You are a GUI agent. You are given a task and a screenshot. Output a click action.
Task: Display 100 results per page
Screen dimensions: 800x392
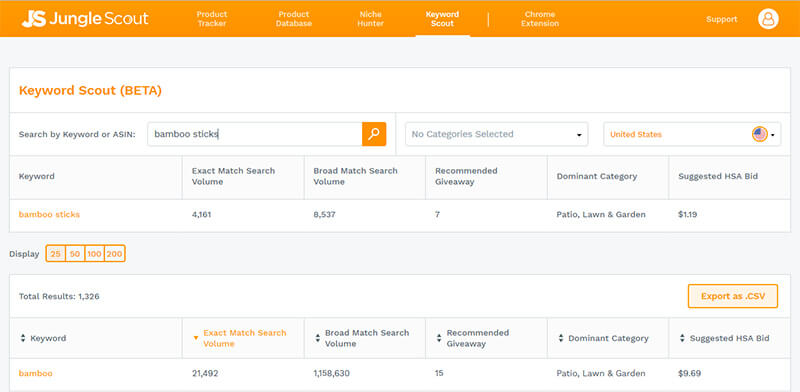click(94, 254)
